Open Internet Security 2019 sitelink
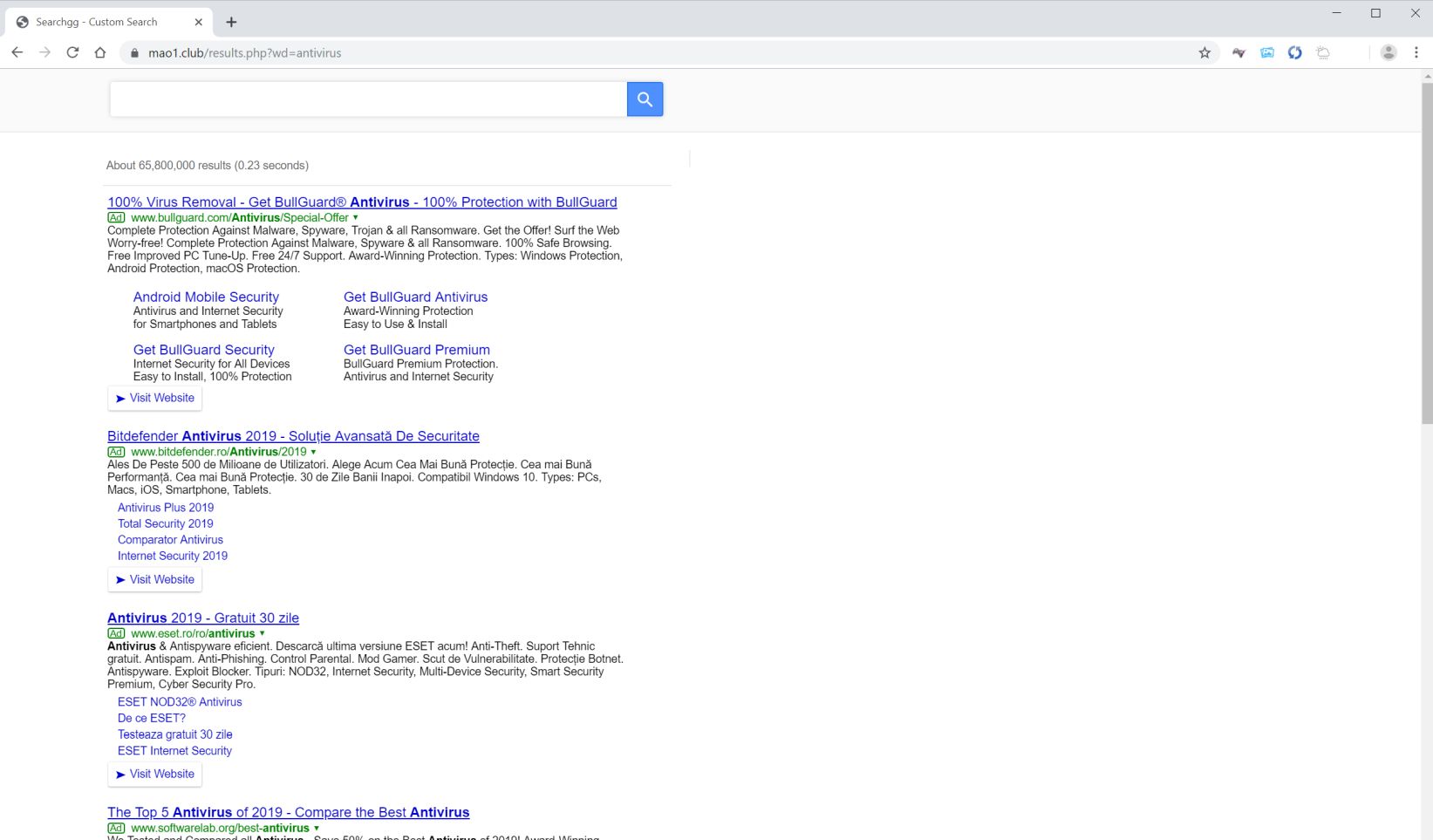Image resolution: width=1433 pixels, height=840 pixels. (x=173, y=556)
